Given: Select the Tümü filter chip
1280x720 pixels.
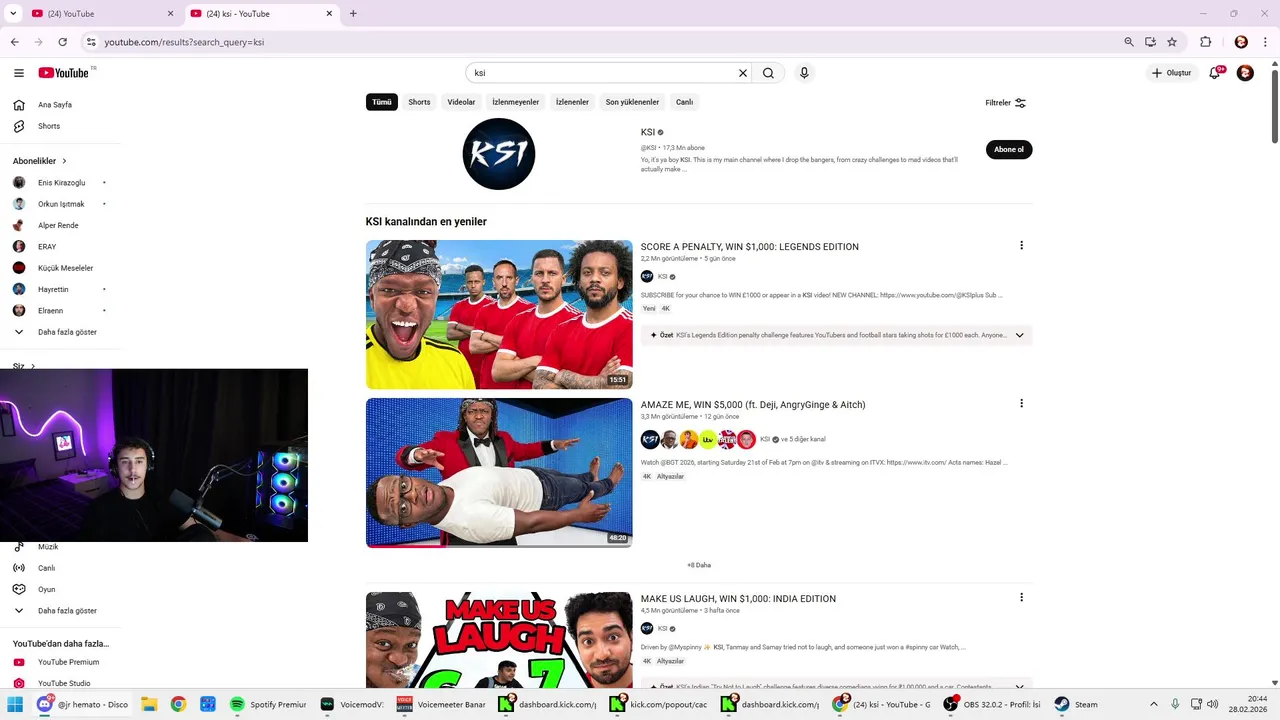Looking at the screenshot, I should [382, 102].
